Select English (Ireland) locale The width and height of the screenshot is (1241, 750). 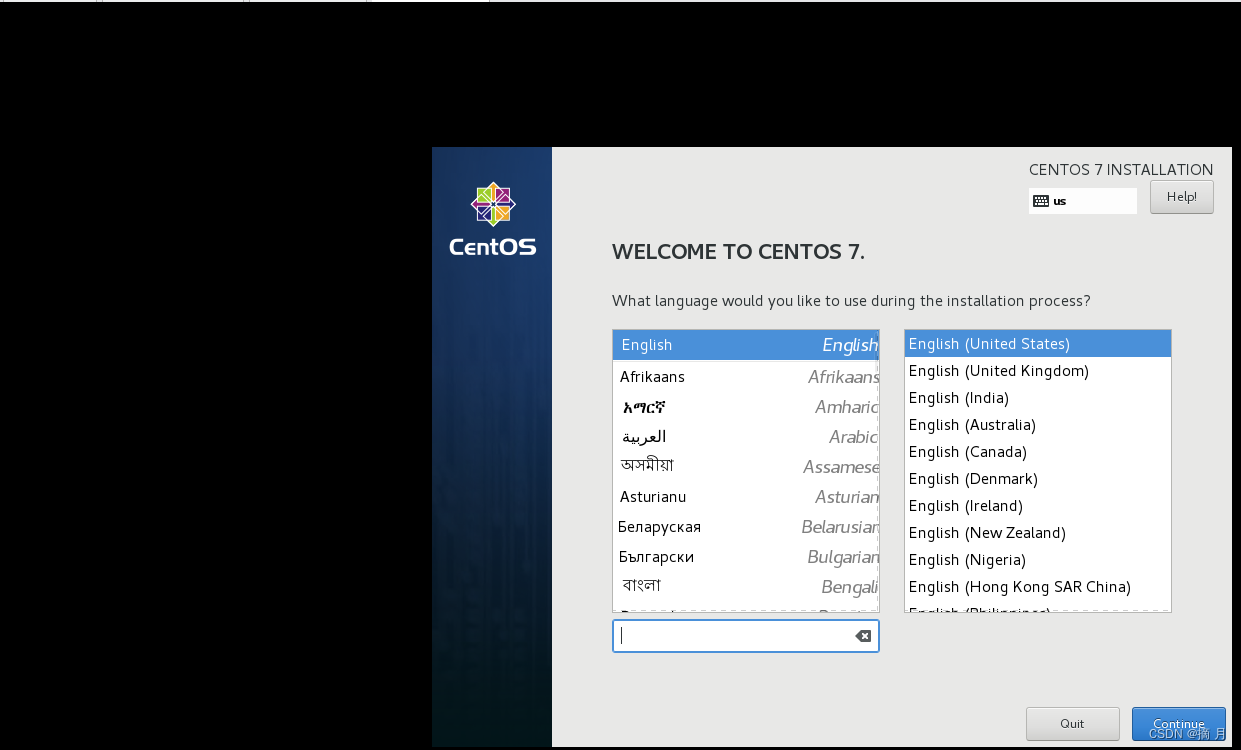pyautogui.click(x=1038, y=506)
